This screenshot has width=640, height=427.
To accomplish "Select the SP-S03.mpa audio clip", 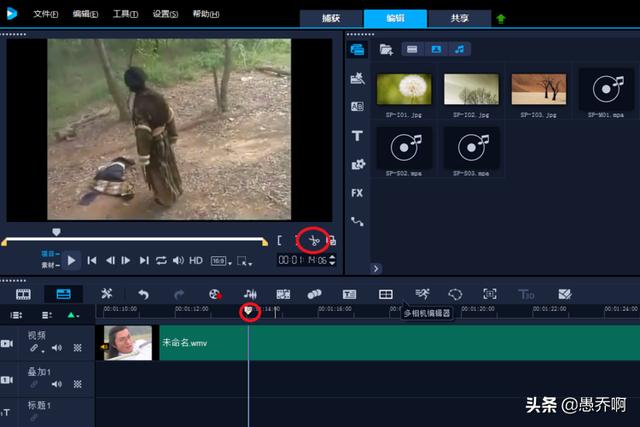I will click(x=471, y=148).
